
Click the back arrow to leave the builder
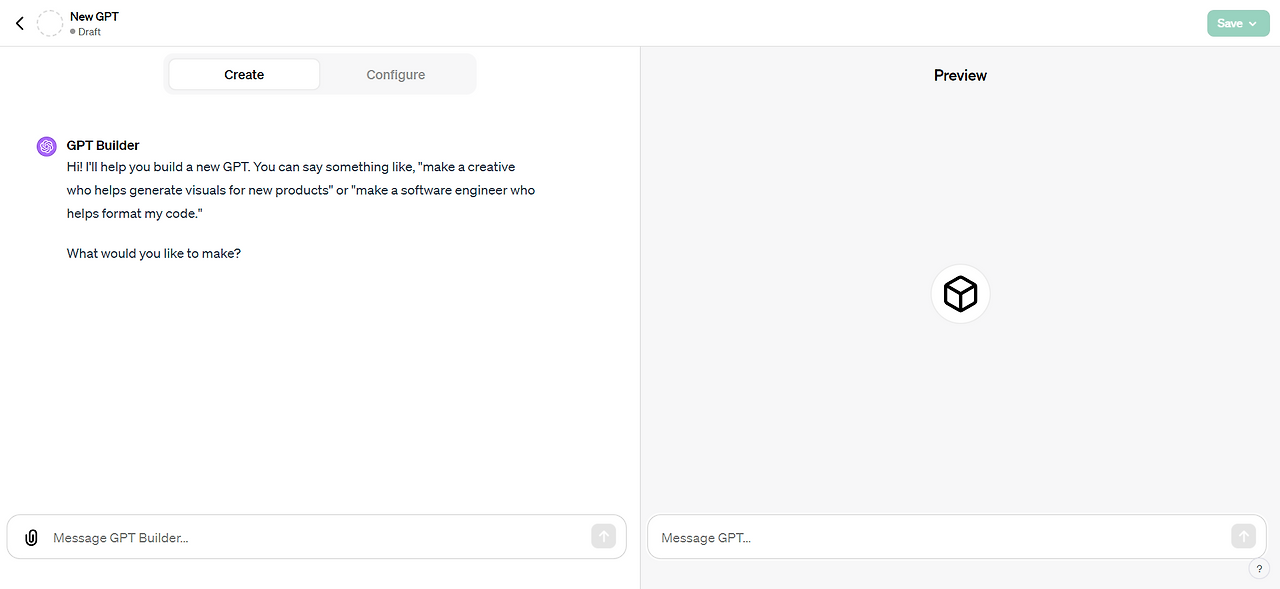pyautogui.click(x=19, y=23)
